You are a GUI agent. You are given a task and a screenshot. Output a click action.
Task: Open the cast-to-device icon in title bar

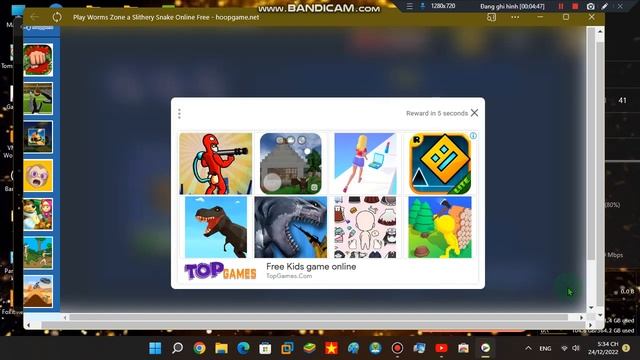tap(491, 17)
